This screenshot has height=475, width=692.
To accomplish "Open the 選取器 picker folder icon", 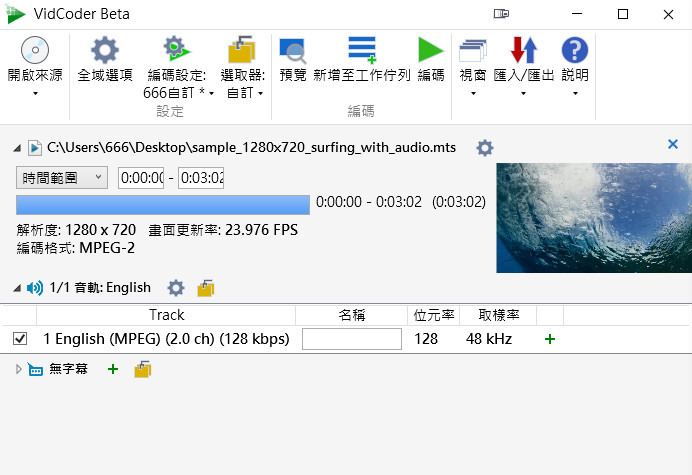I will coord(242,49).
